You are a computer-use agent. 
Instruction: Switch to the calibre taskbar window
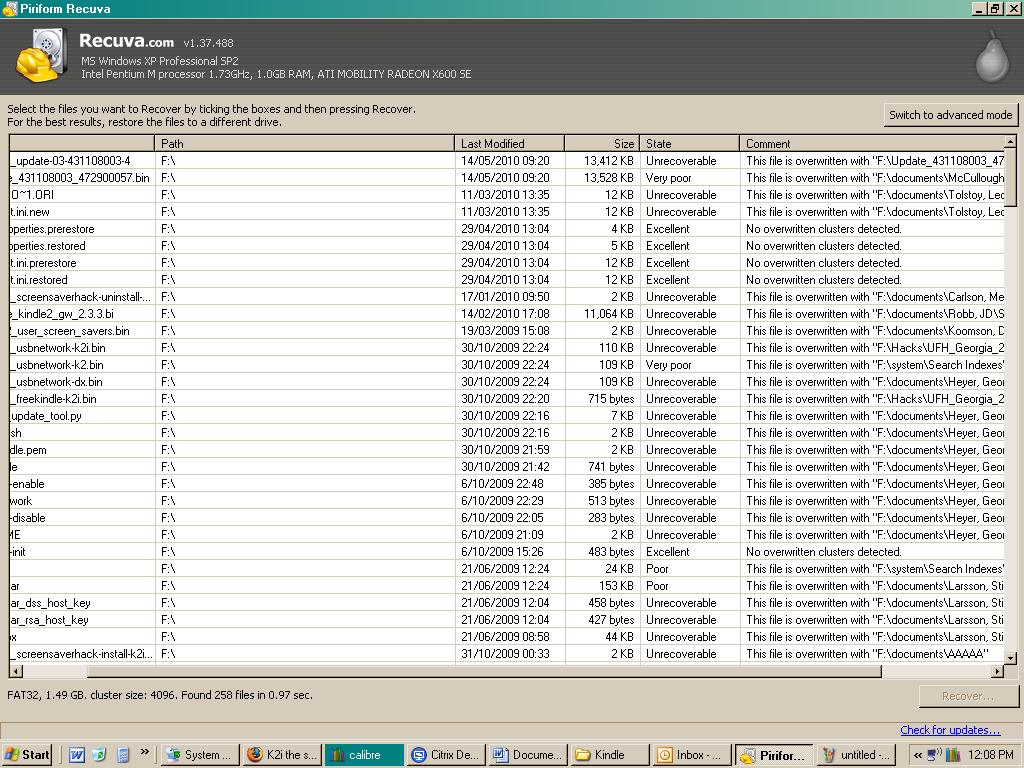coord(364,755)
